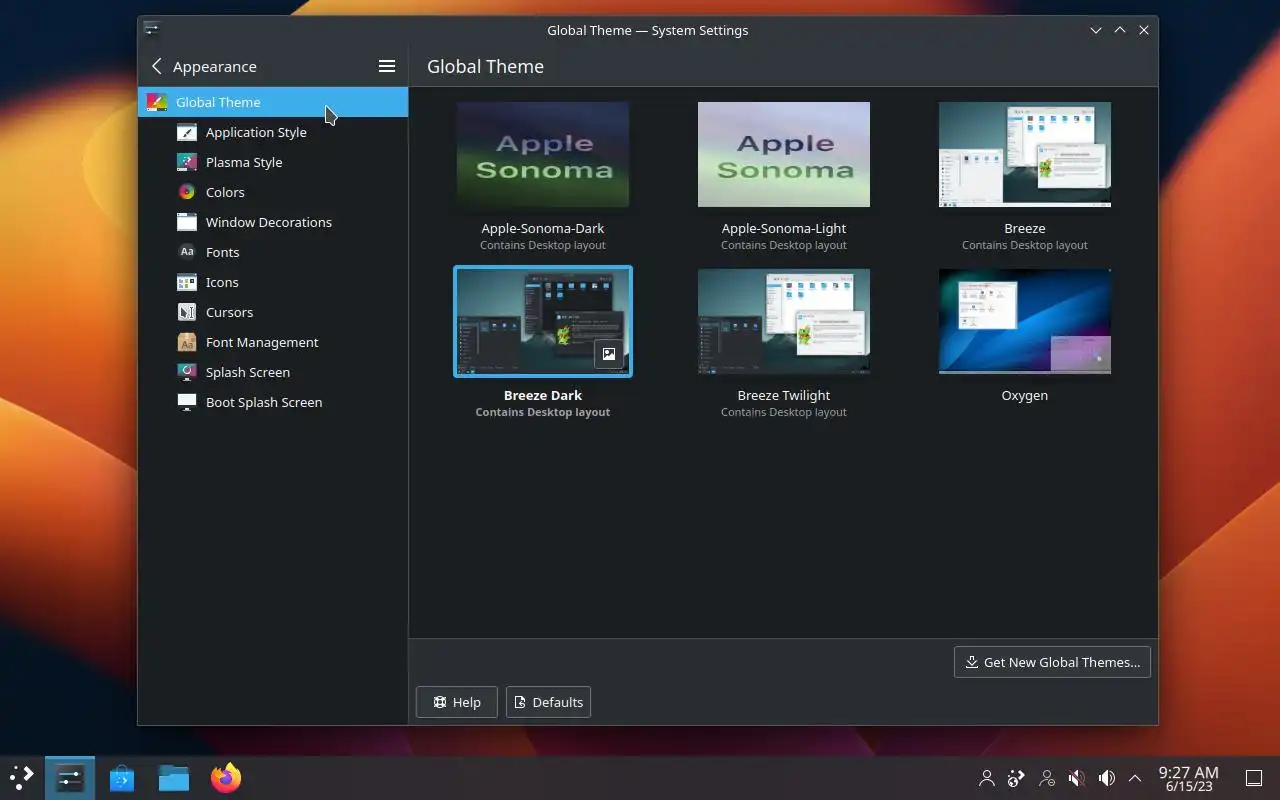Open Dolphin file manager from taskbar
Image resolution: width=1280 pixels, height=800 pixels.
pyautogui.click(x=174, y=778)
